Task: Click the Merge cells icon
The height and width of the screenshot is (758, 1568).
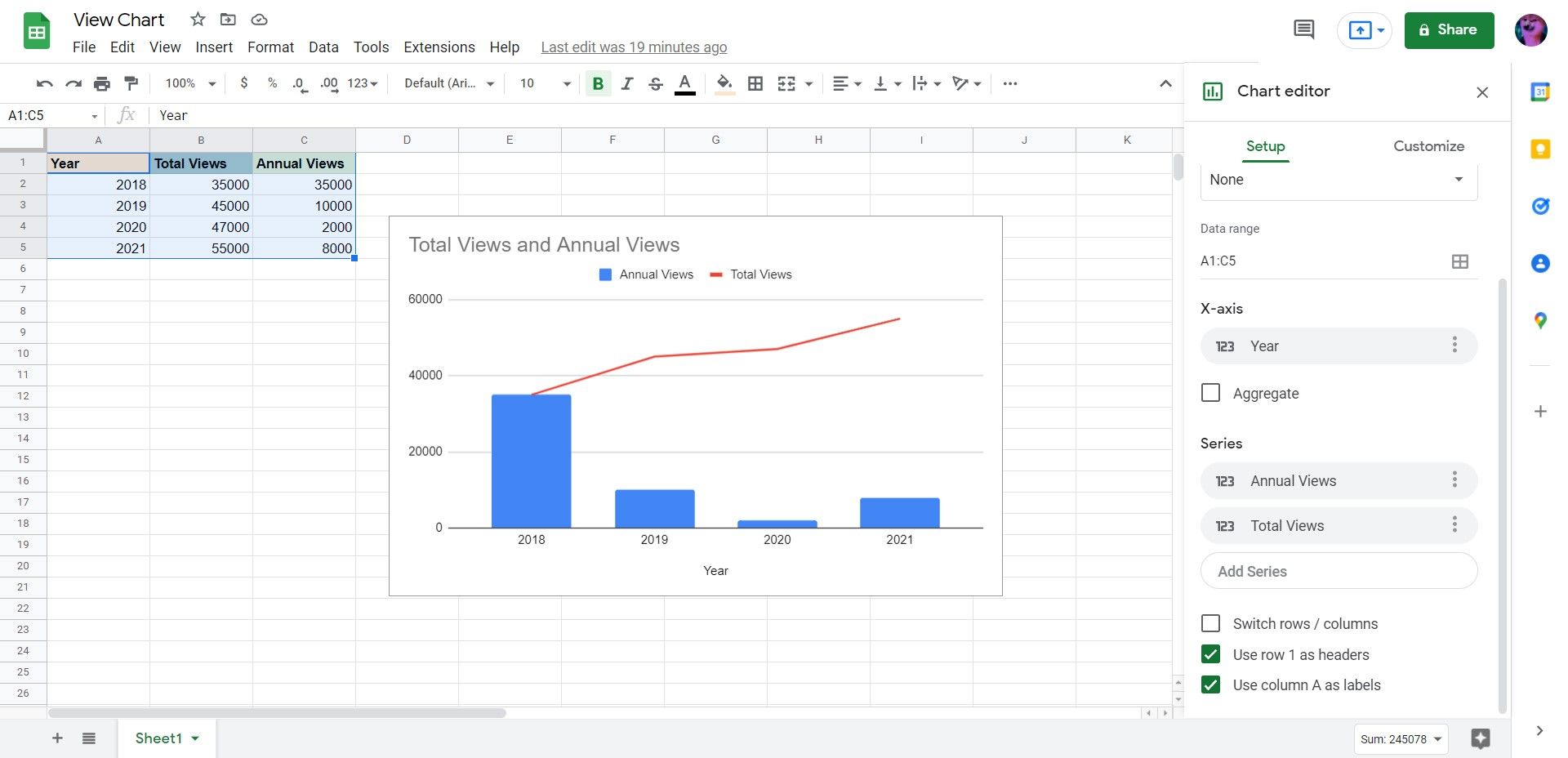Action: click(785, 83)
